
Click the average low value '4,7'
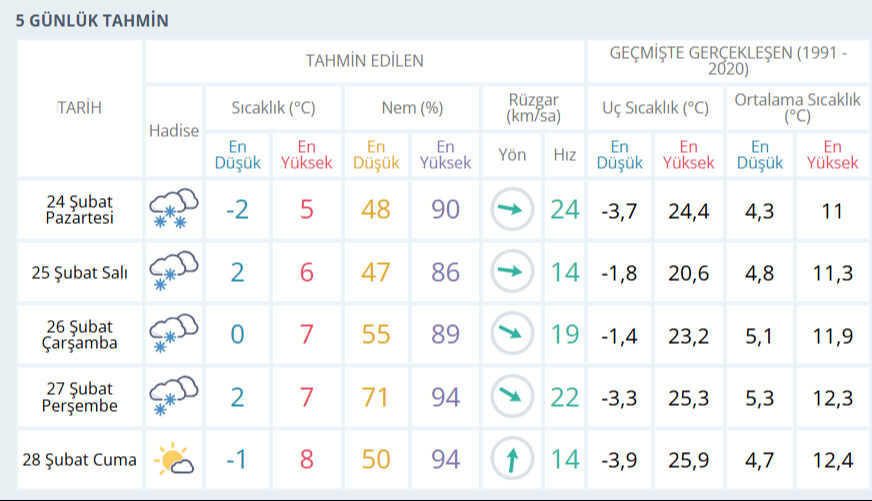760,460
